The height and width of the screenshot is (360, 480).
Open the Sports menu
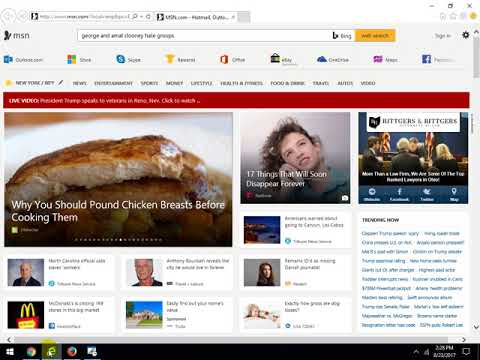[149, 83]
